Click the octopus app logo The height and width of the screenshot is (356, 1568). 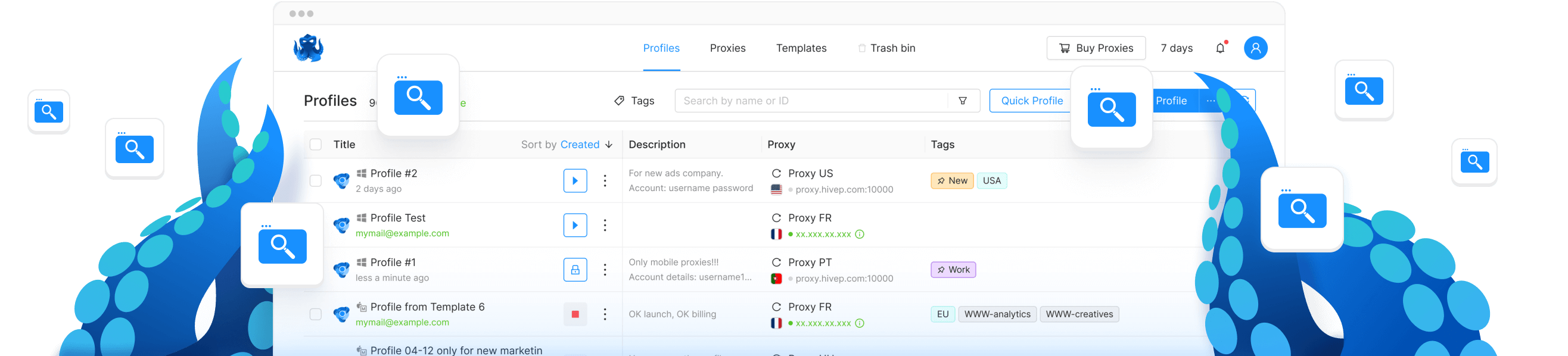pos(308,48)
